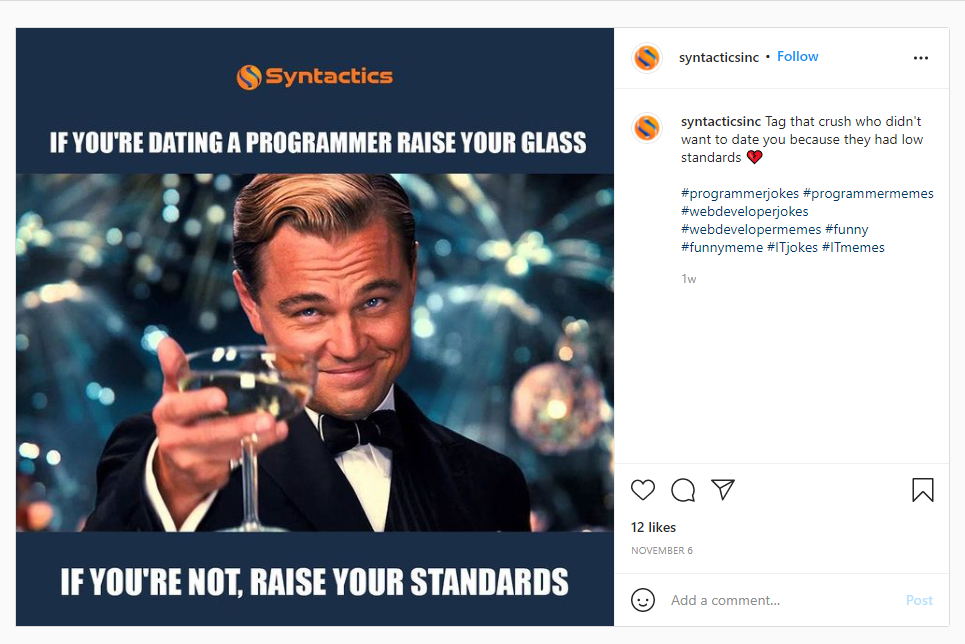The width and height of the screenshot is (965, 644).
Task: Open emoji picker smiley icon
Action: [643, 600]
